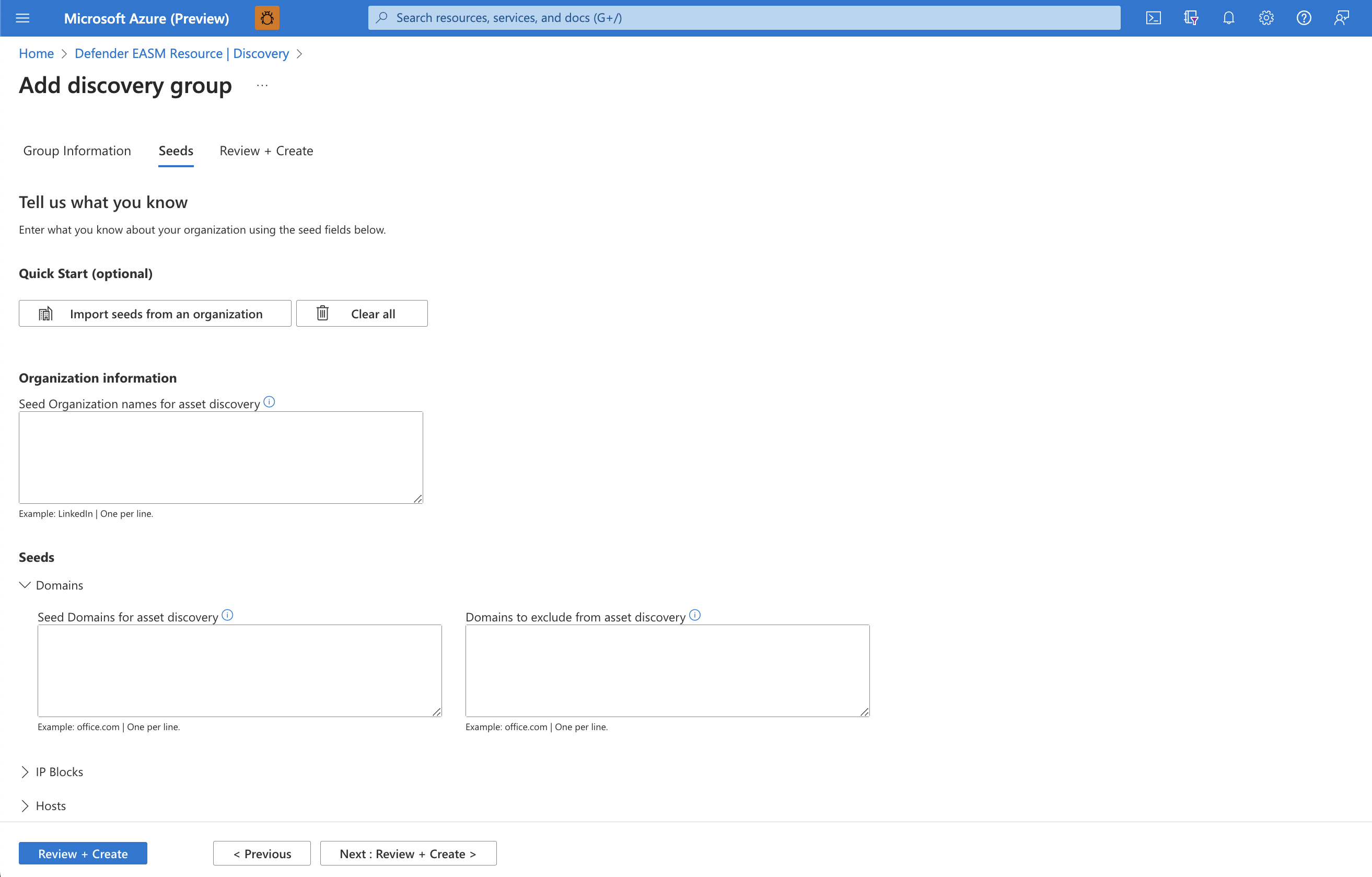Click the hamburger menu icon
This screenshot has height=877, width=1372.
[23, 17]
